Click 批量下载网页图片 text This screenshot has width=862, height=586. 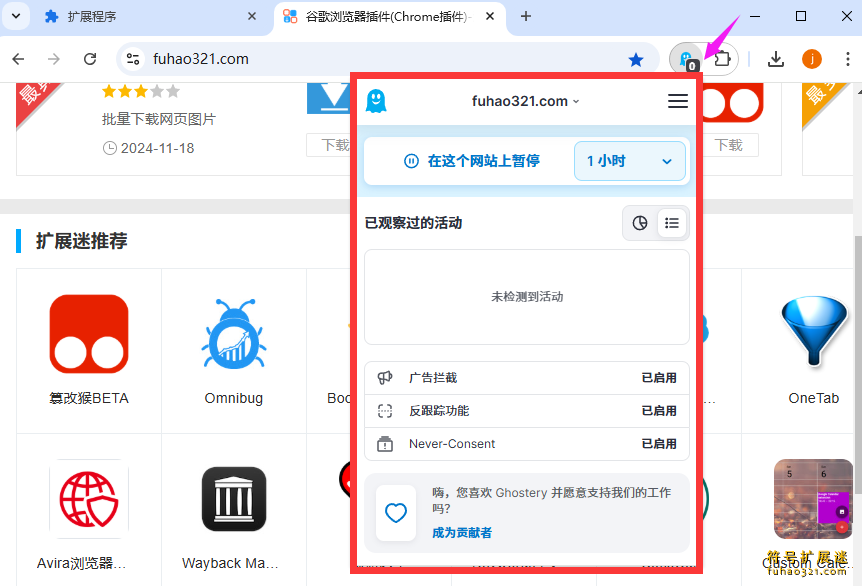pos(159,119)
